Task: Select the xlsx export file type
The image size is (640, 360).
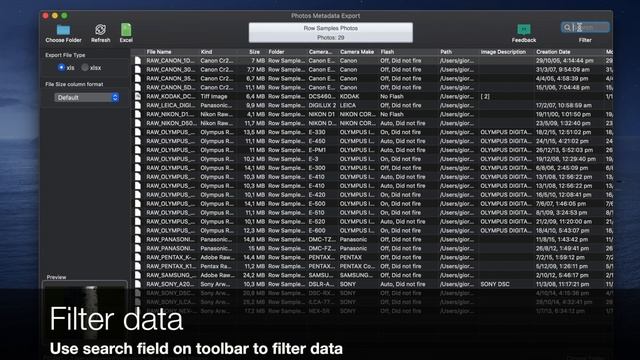Action: tap(85, 67)
